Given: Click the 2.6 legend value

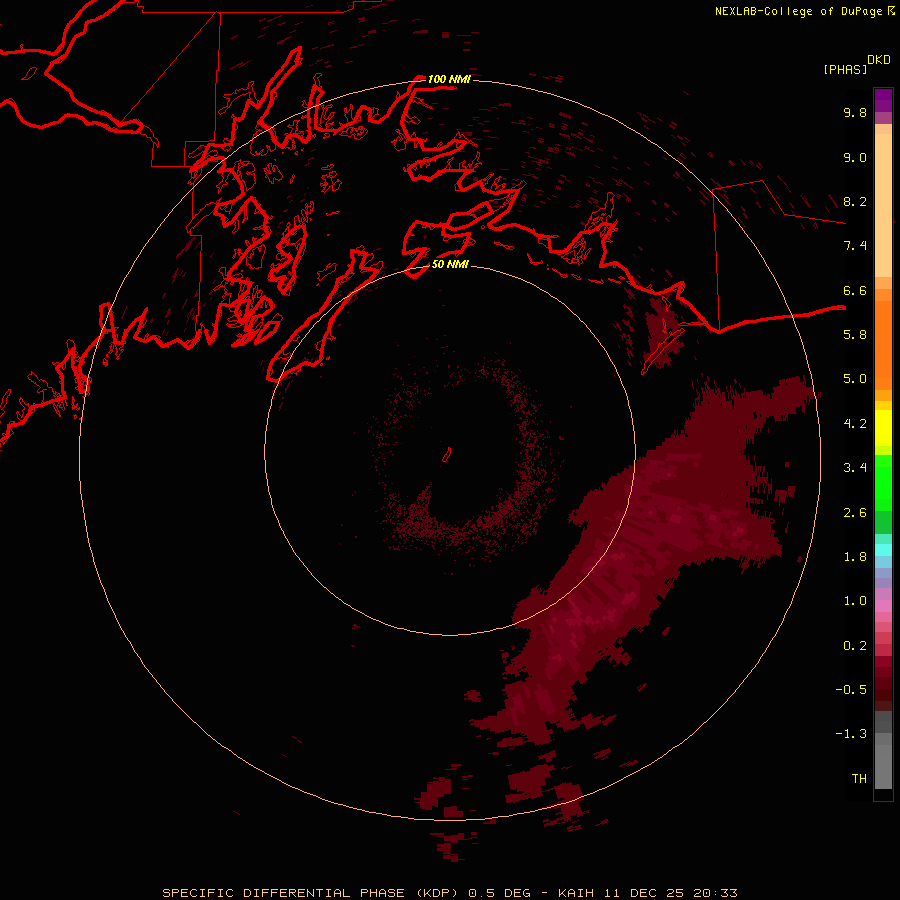Looking at the screenshot, I should [x=855, y=513].
